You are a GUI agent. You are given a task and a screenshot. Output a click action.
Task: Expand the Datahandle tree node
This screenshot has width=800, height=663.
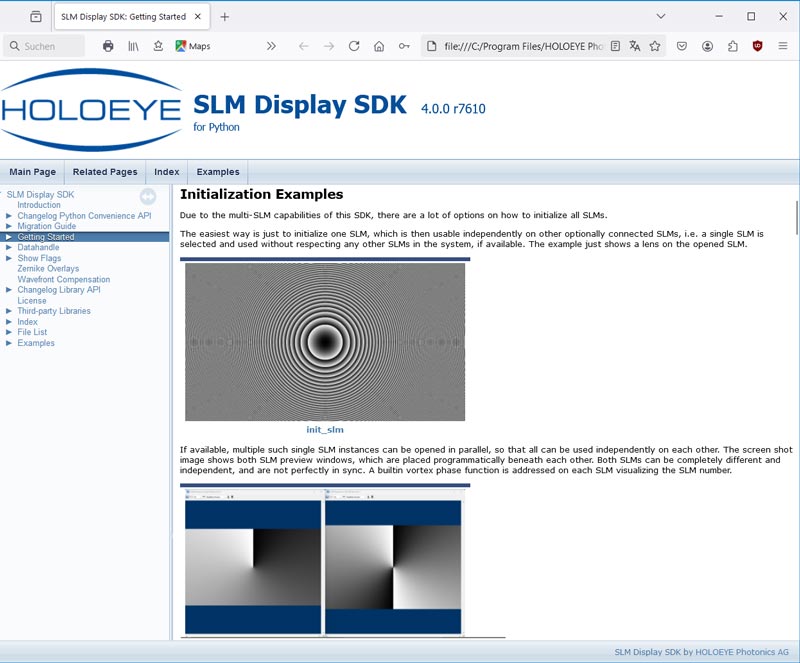click(x=9, y=248)
